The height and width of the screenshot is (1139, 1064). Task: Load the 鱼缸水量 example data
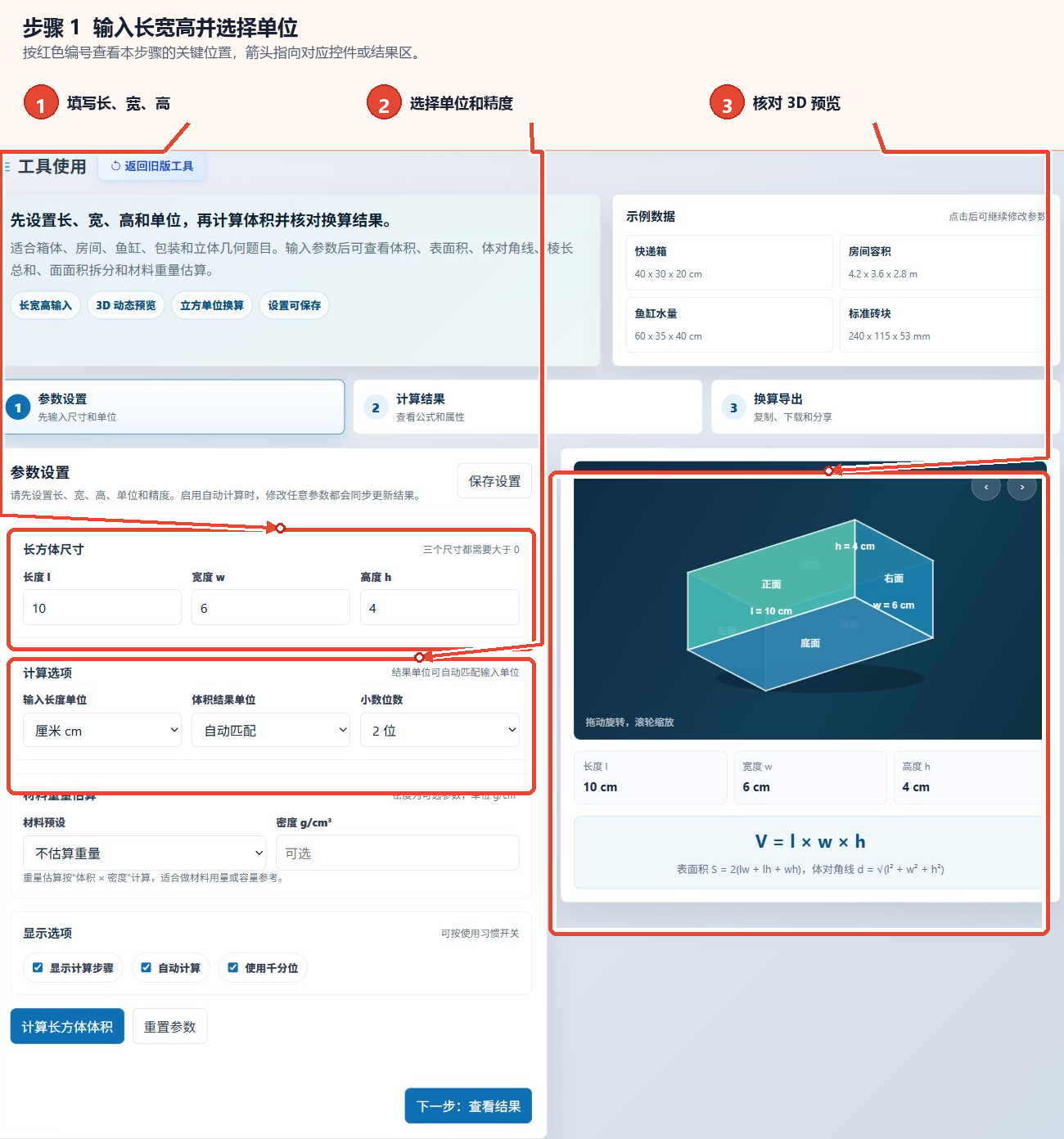(729, 325)
